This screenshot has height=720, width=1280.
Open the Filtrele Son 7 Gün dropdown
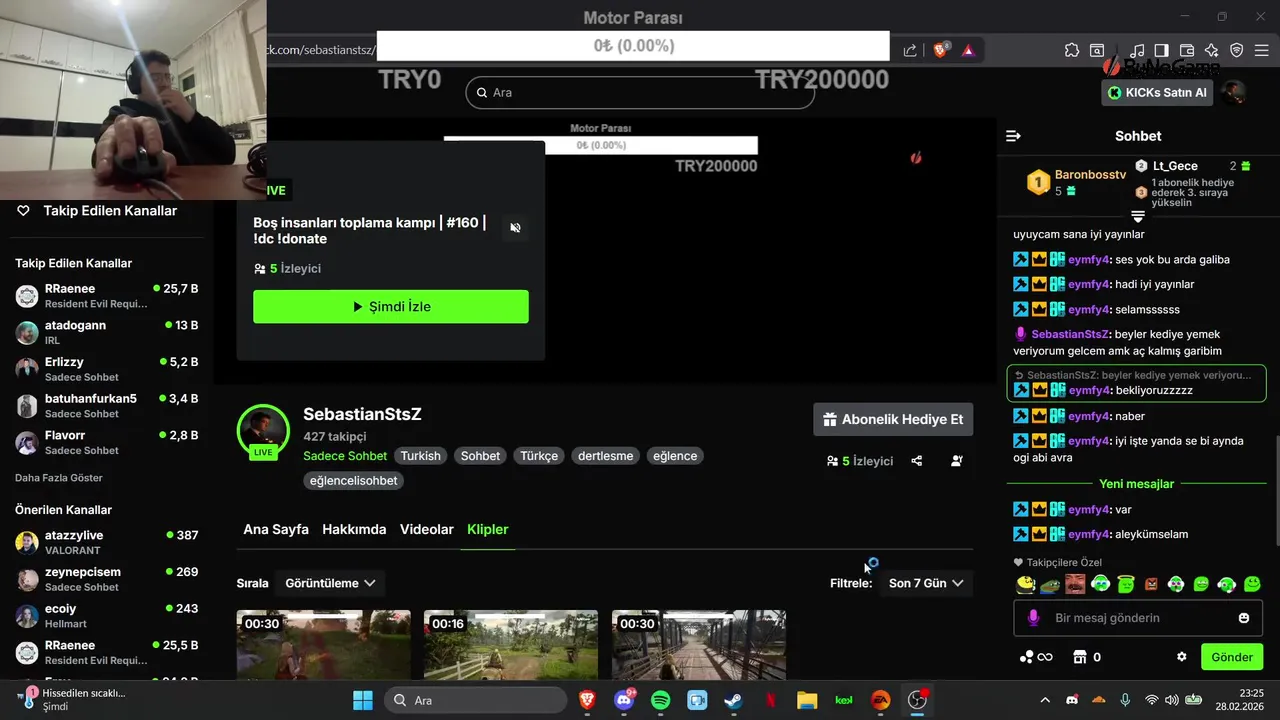(926, 583)
